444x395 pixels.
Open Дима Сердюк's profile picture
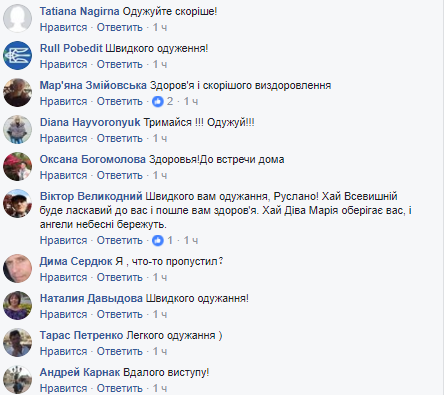[18, 268]
